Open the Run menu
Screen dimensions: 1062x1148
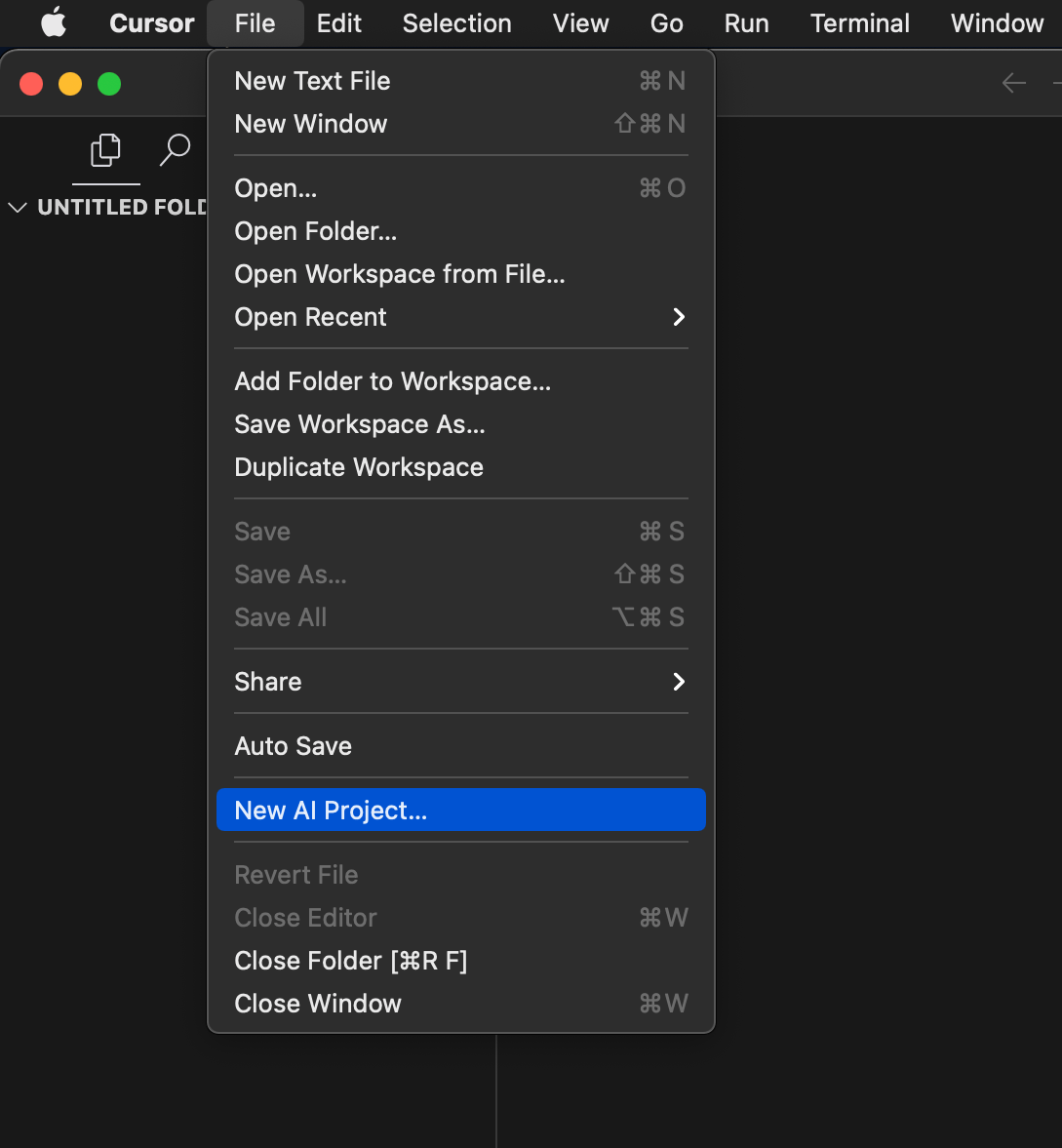click(x=747, y=23)
